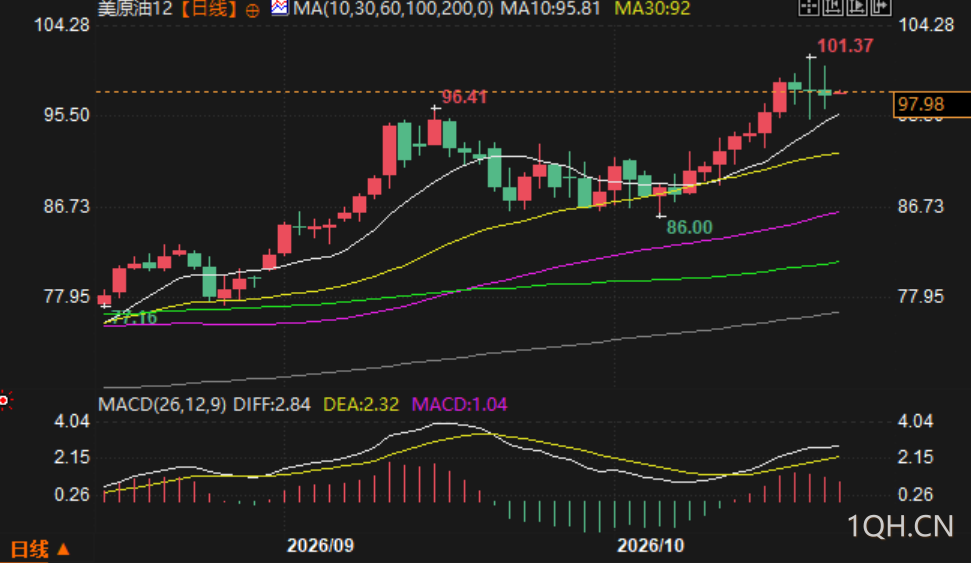The height and width of the screenshot is (563, 971).
Task: Click the step-backward chart navigation icon
Action: 833,7
